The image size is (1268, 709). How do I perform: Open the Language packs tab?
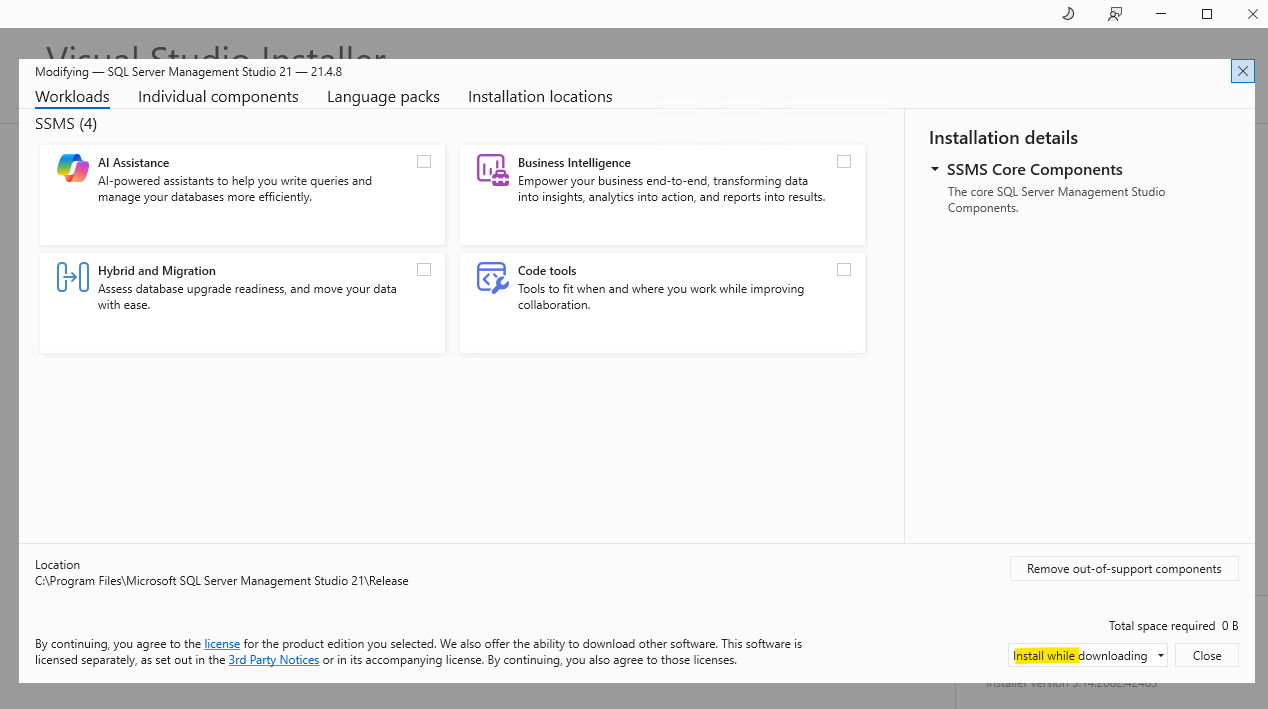click(x=383, y=97)
